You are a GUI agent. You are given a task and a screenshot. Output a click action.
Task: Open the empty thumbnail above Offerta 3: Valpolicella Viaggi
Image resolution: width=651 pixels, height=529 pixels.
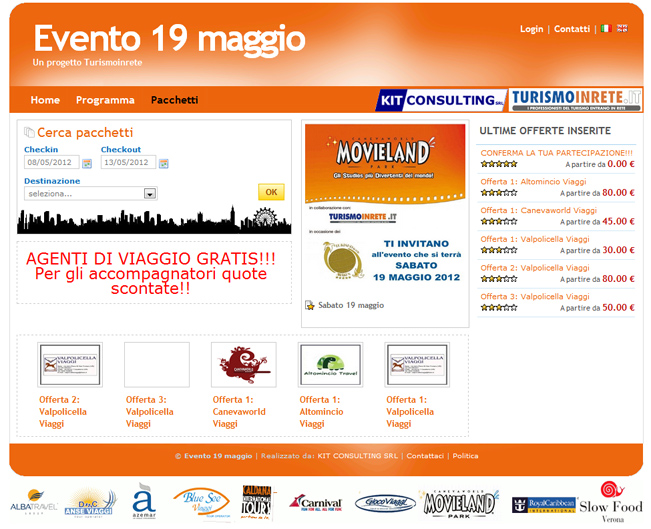157,365
